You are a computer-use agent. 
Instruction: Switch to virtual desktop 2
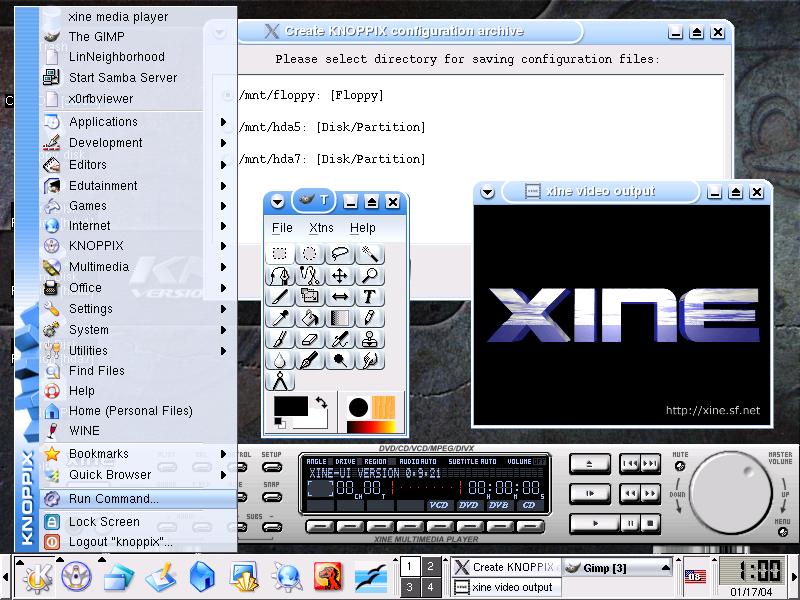click(x=430, y=566)
